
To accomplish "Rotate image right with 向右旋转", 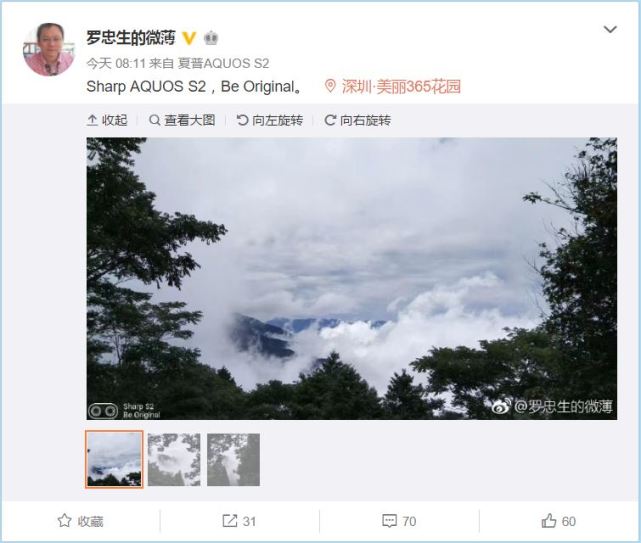I will [x=358, y=120].
